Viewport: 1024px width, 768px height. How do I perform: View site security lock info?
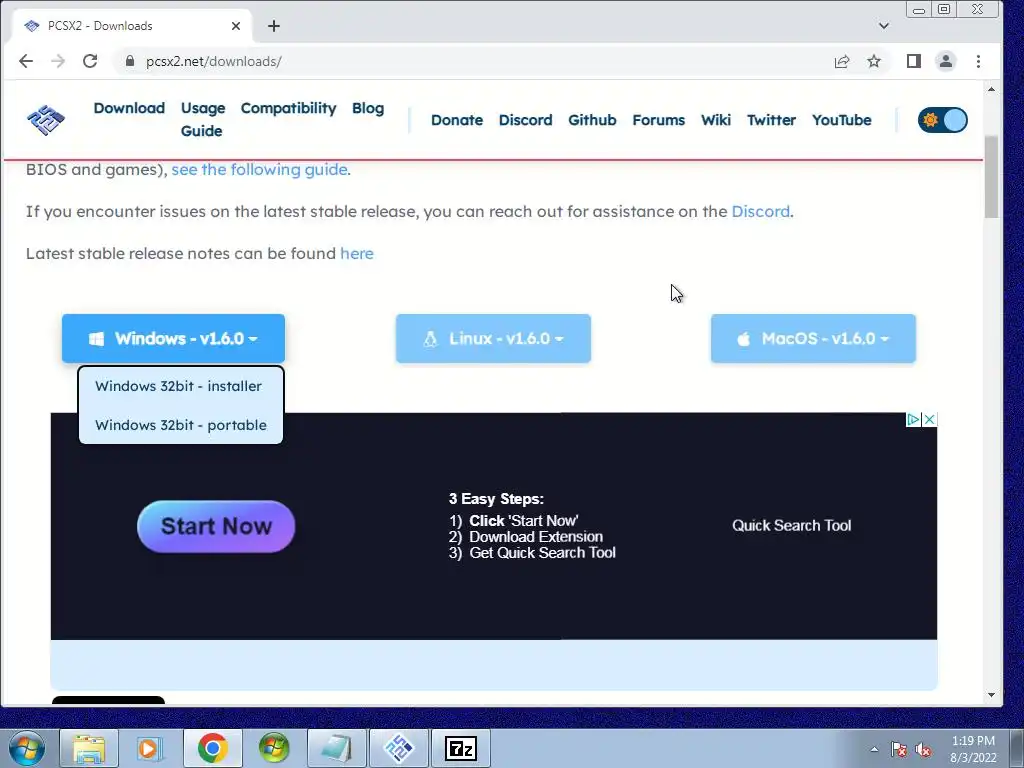[130, 61]
